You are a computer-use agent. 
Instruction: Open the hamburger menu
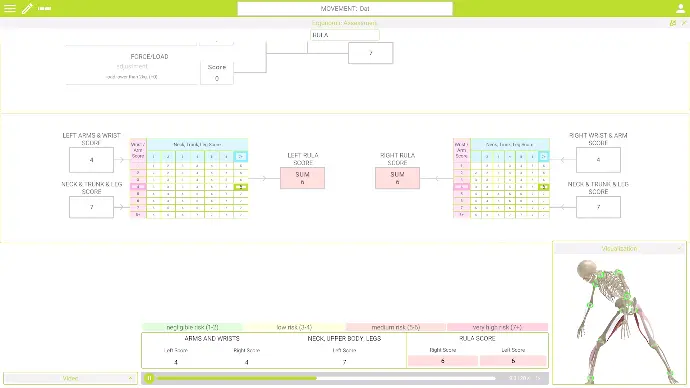(10, 8)
